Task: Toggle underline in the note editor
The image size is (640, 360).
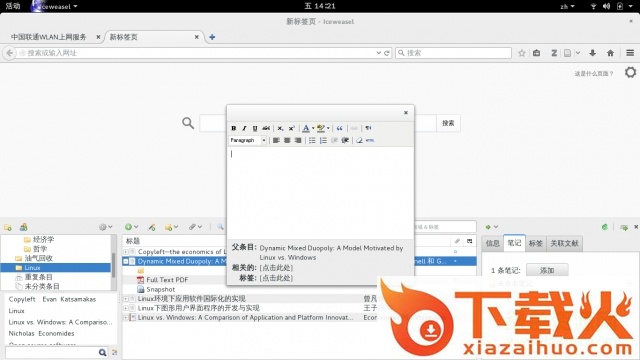Action: click(255, 128)
